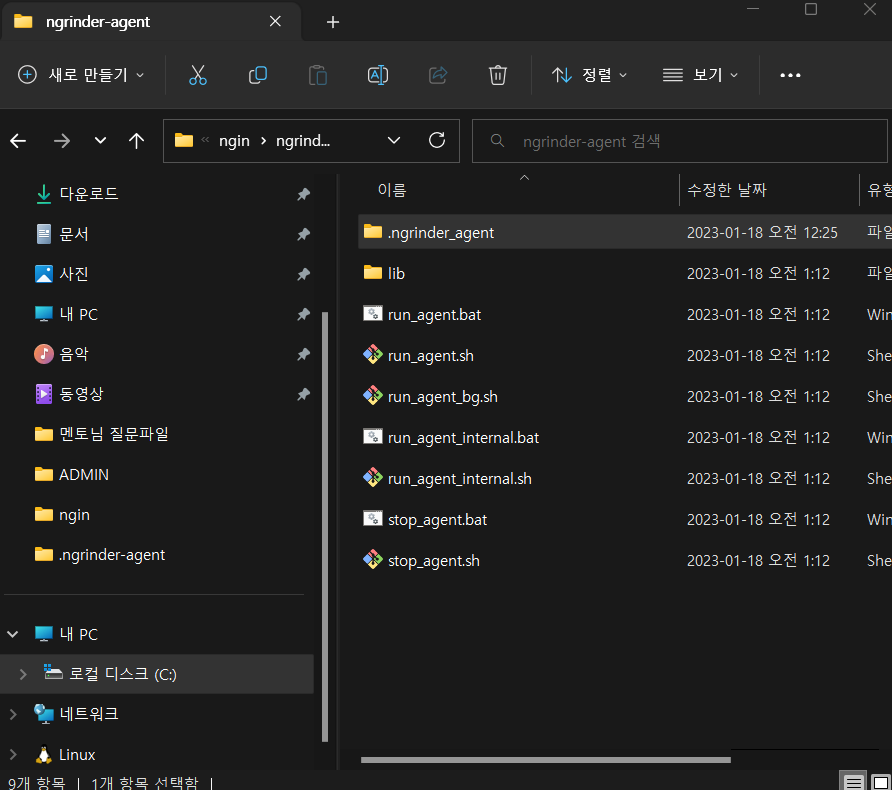Select the lib folder icon
This screenshot has height=790, width=892.
point(373,272)
